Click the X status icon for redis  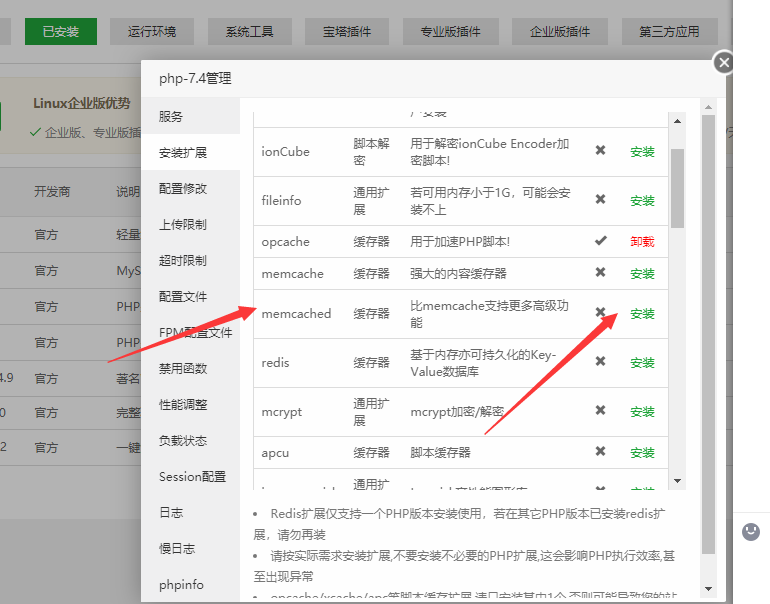(x=600, y=361)
